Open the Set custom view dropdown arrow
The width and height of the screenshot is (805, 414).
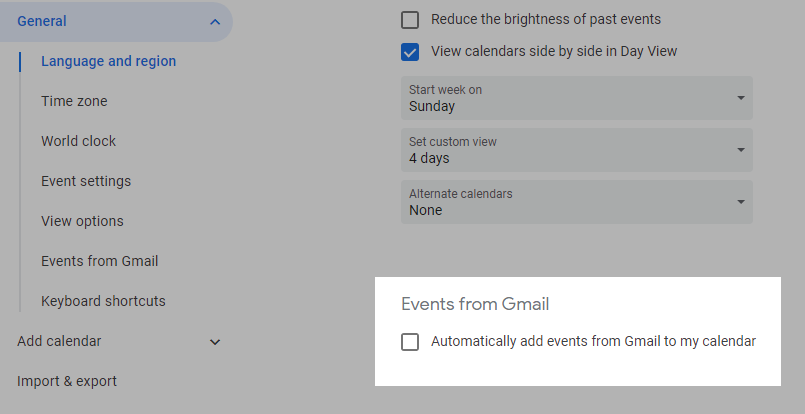click(741, 149)
